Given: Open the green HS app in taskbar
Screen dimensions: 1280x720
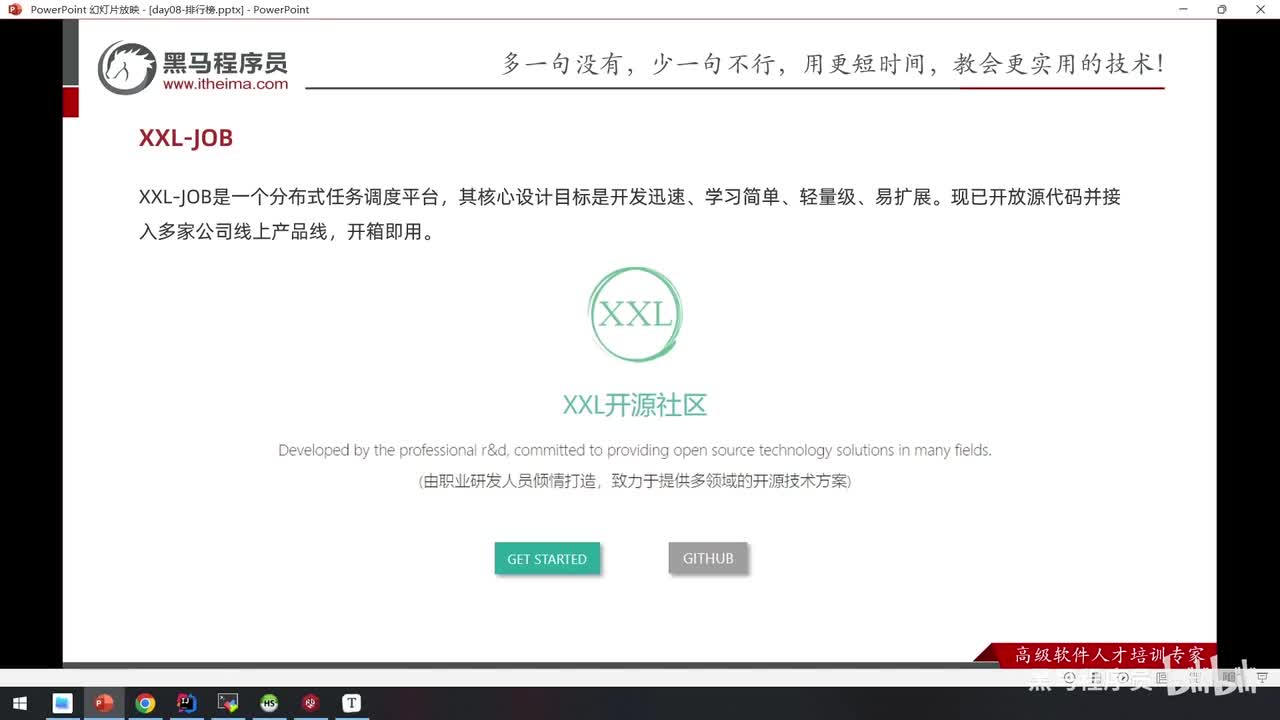Looking at the screenshot, I should point(269,703).
